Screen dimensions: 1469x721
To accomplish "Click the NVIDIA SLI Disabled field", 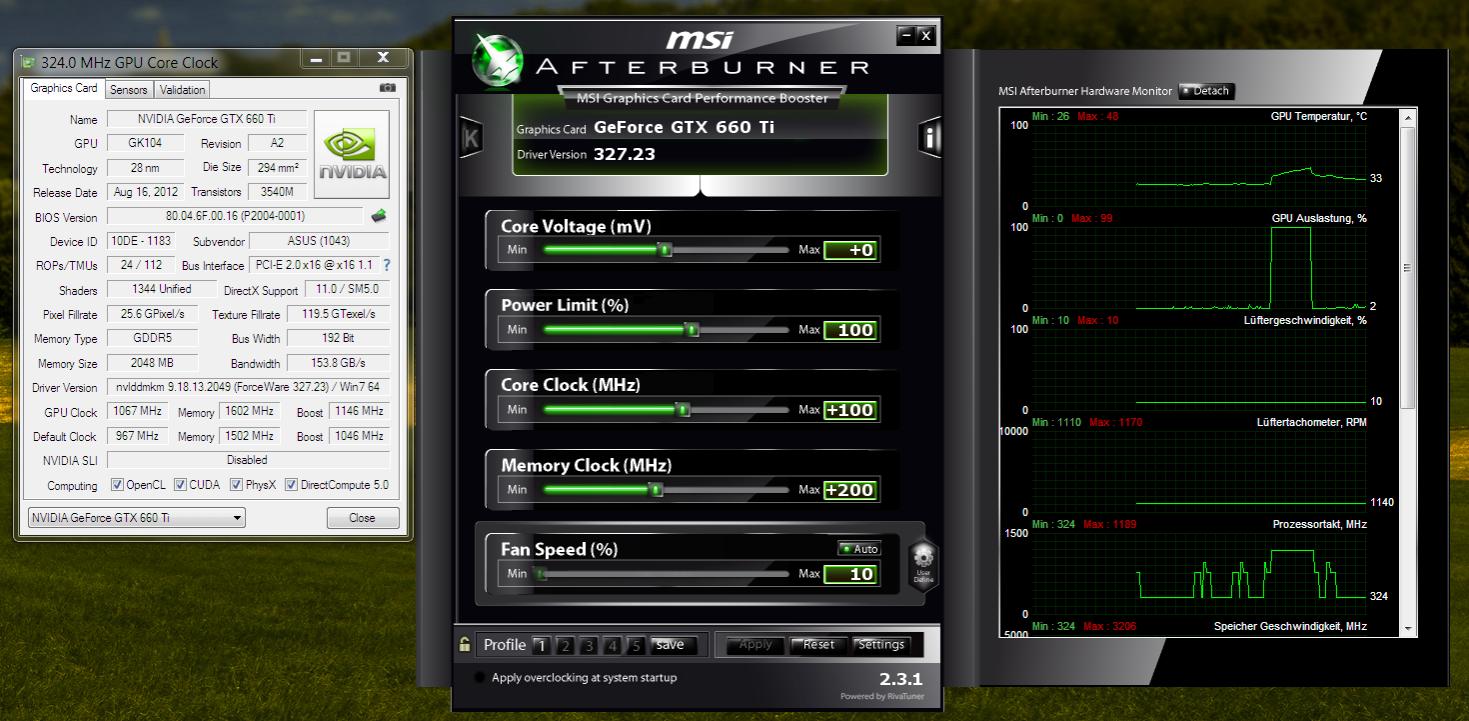I will coord(248,460).
